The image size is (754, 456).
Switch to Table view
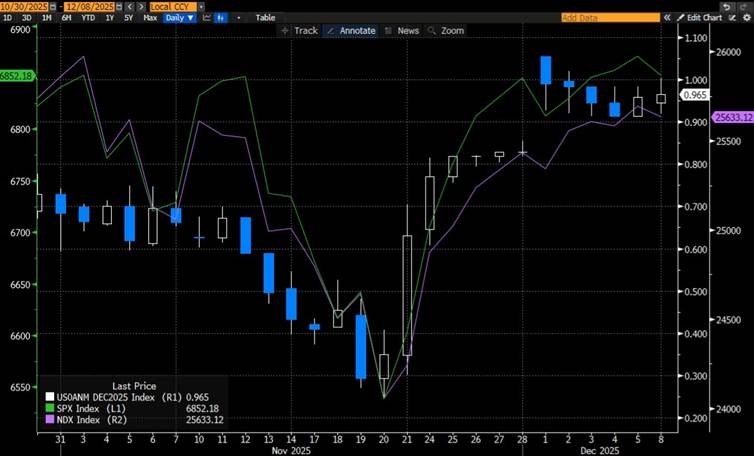coord(265,18)
